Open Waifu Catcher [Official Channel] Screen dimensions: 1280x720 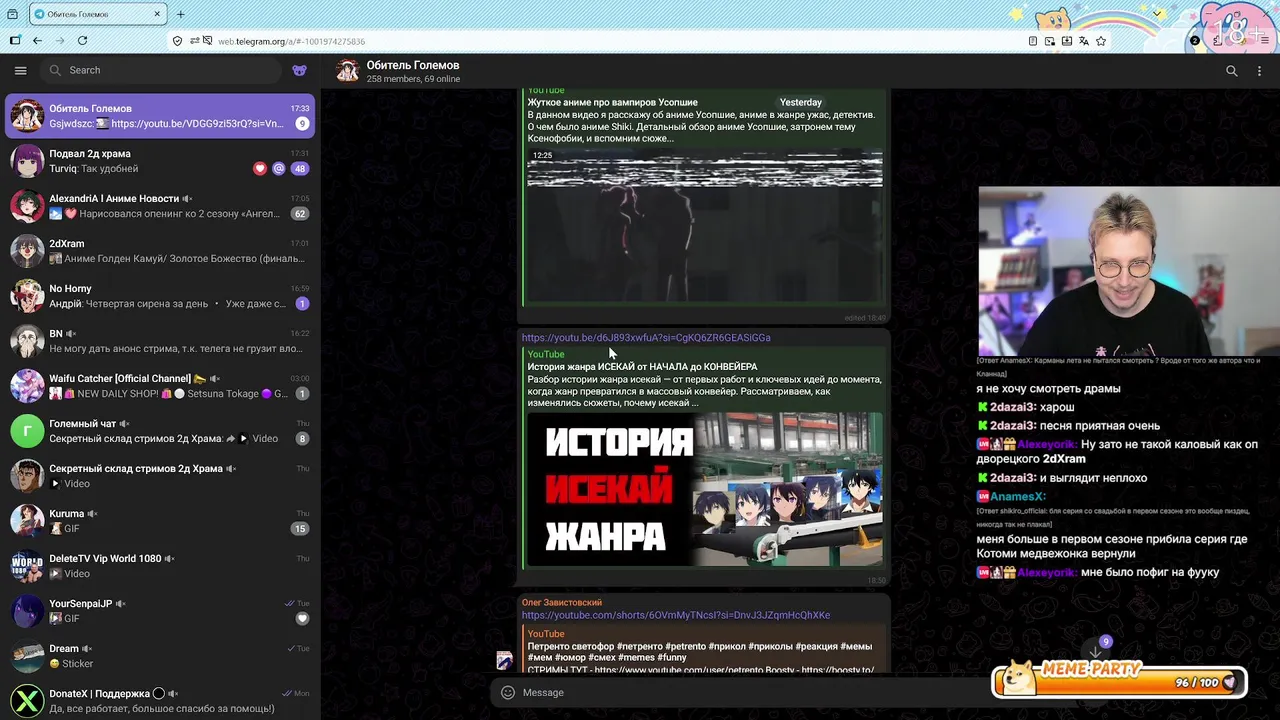[160, 386]
